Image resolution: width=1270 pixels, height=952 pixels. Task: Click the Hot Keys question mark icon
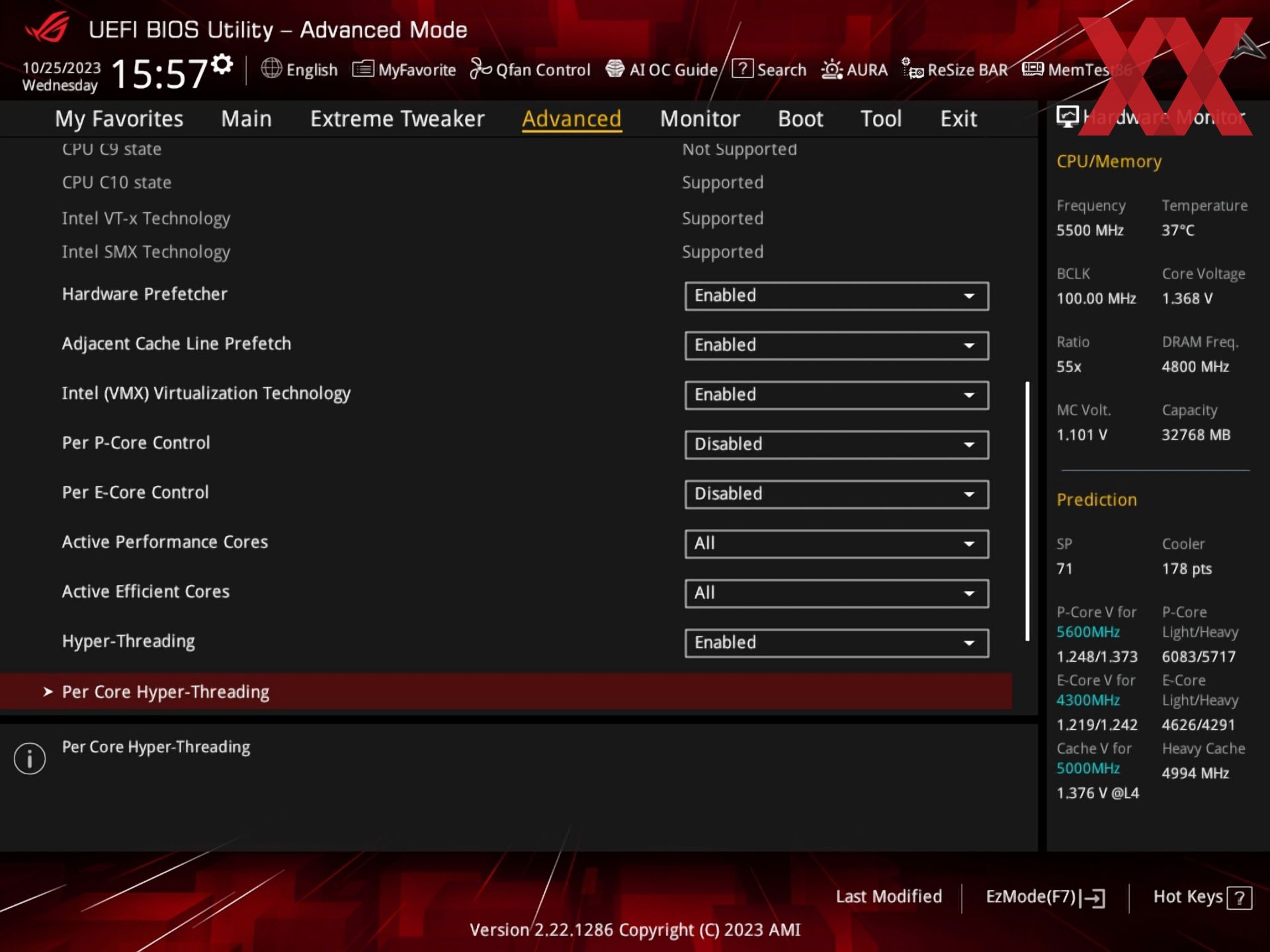coord(1239,898)
